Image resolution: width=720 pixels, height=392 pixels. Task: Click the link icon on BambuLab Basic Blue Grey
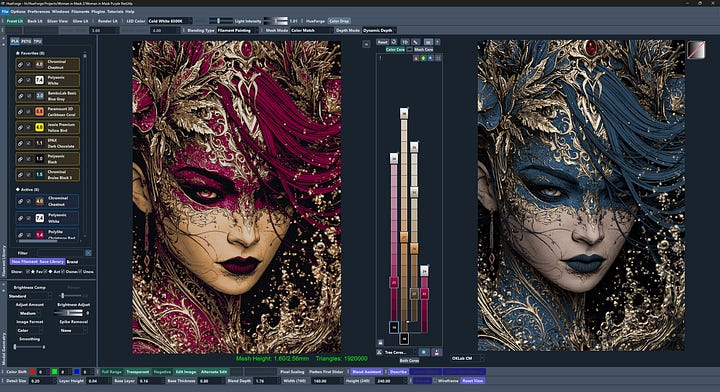point(21,96)
